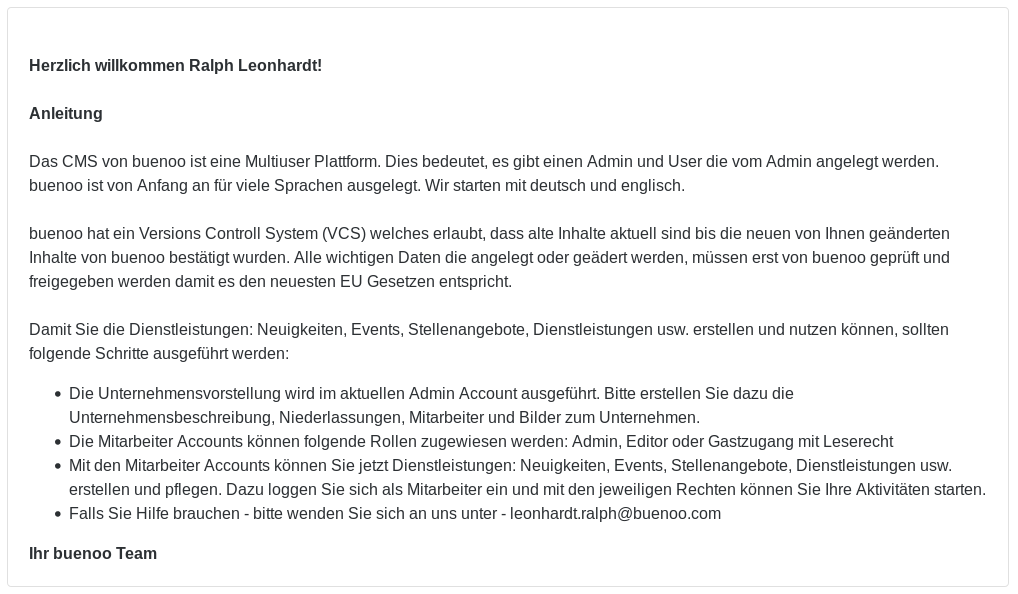Click the line starting "Damit Sie die Dienstleistungen"
Image resolution: width=1018 pixels, height=594 pixels.
pos(488,330)
